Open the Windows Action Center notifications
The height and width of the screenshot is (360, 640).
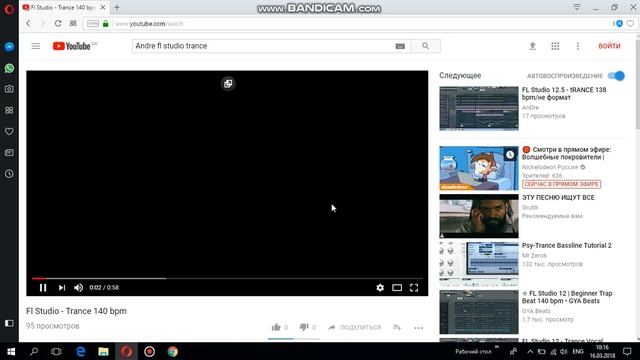click(x=627, y=351)
